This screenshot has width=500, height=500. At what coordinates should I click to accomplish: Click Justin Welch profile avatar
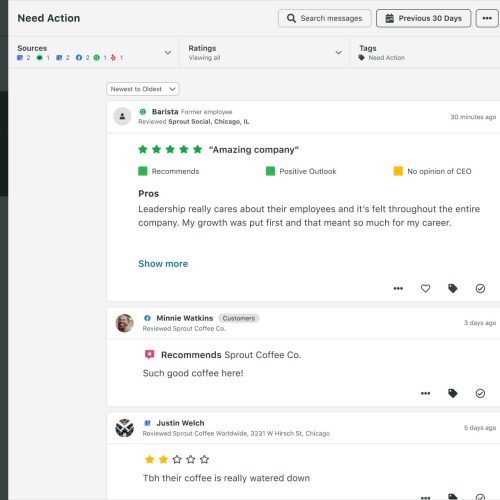pos(124,428)
